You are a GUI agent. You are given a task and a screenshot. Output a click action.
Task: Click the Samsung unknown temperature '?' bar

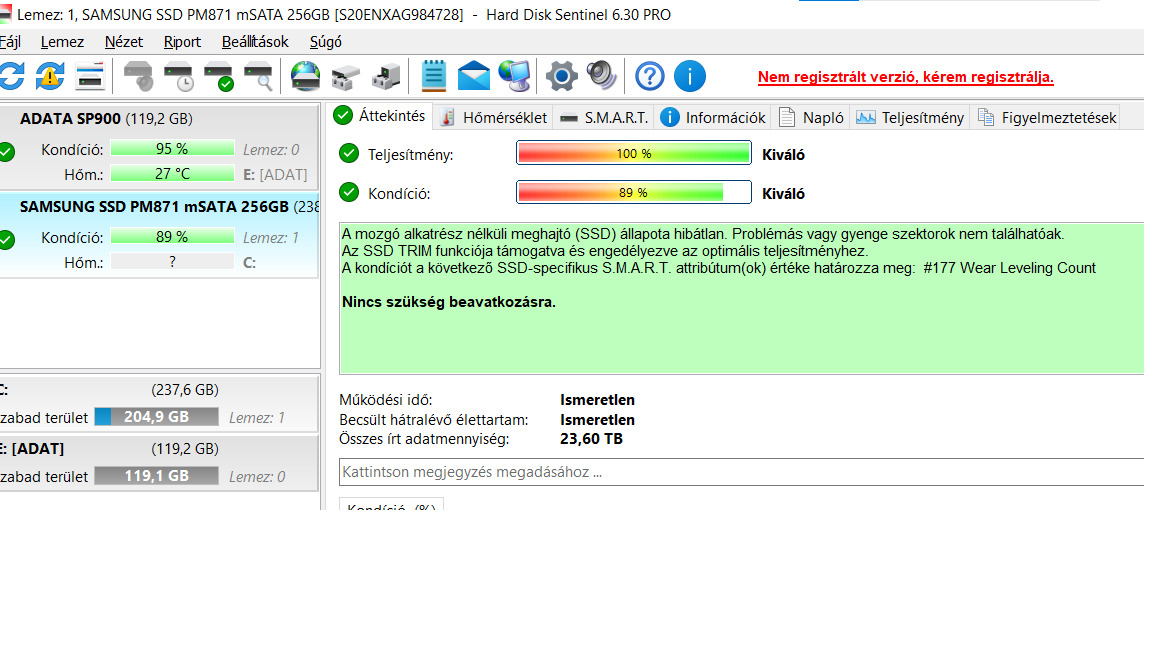172,262
